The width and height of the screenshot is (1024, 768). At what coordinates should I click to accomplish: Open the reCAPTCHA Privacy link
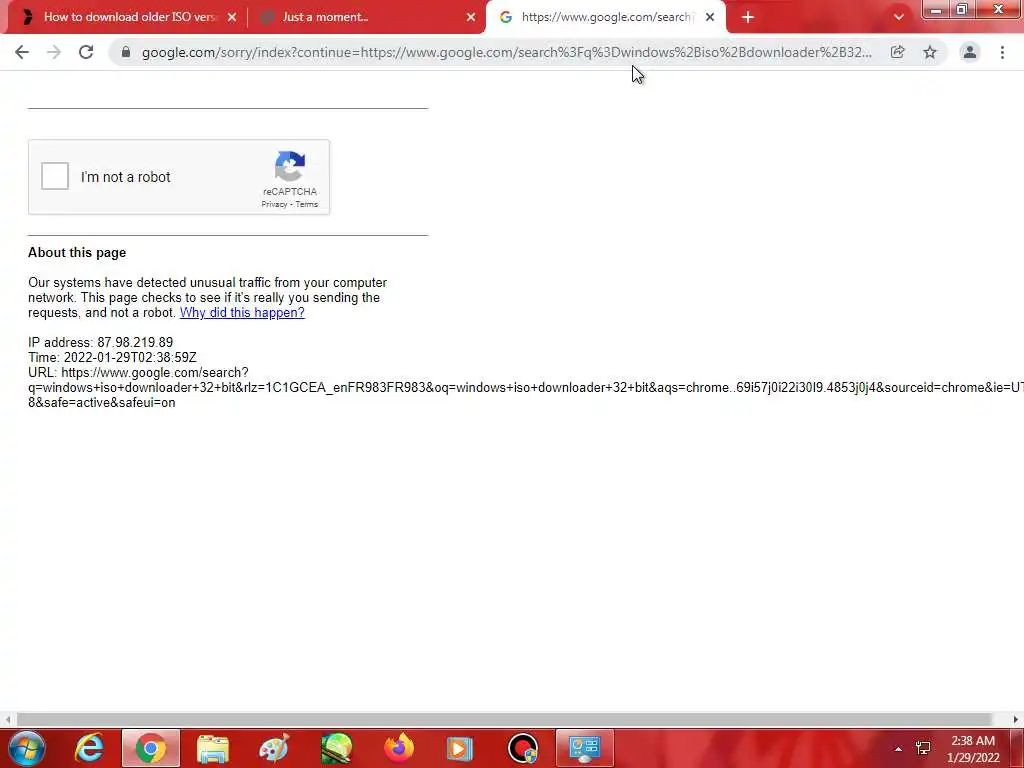point(274,204)
